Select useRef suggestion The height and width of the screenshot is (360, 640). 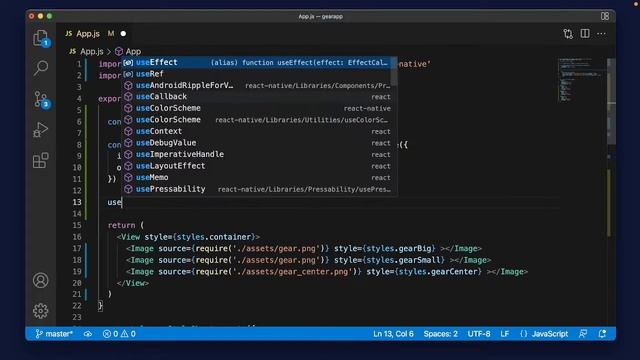(x=257, y=74)
